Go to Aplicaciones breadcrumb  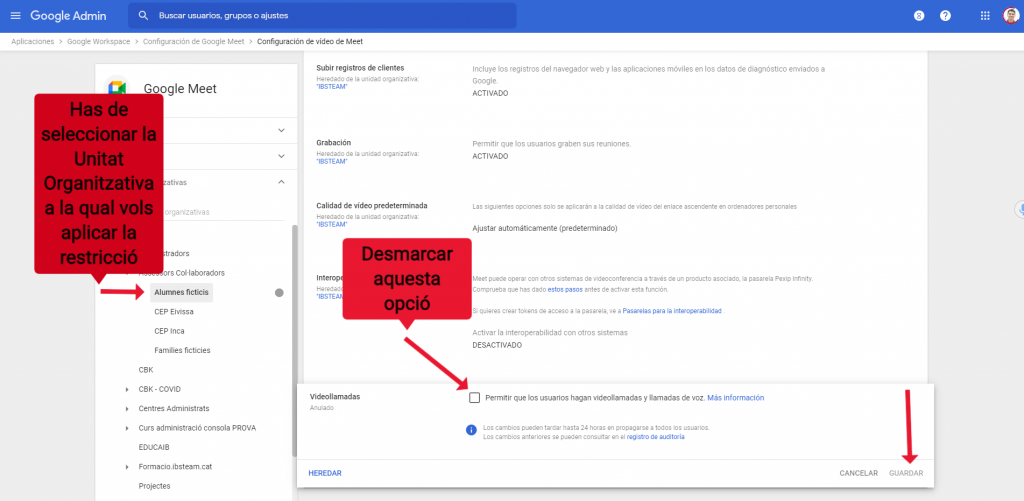[33, 41]
